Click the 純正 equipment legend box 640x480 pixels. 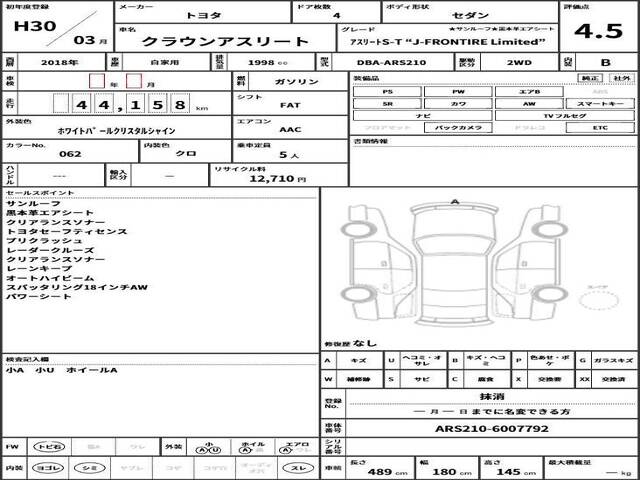click(x=590, y=78)
